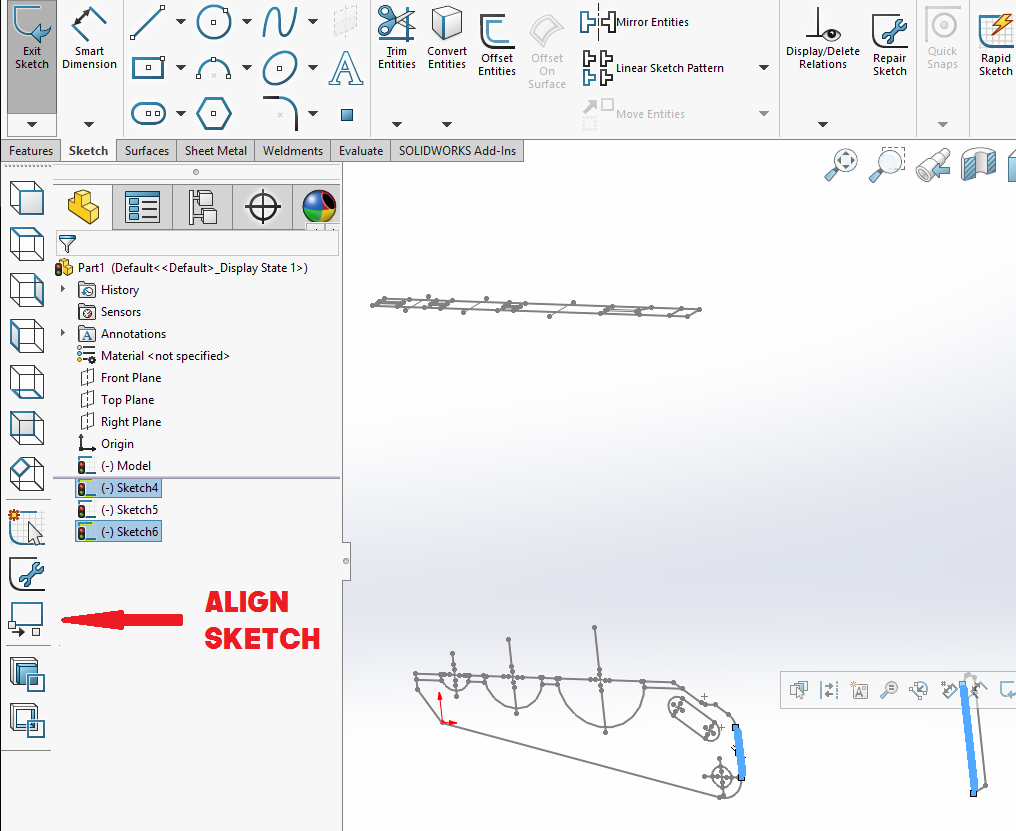Click Zoom to Fit in view toolbar
Screen dimensions: 1016x831
click(841, 164)
